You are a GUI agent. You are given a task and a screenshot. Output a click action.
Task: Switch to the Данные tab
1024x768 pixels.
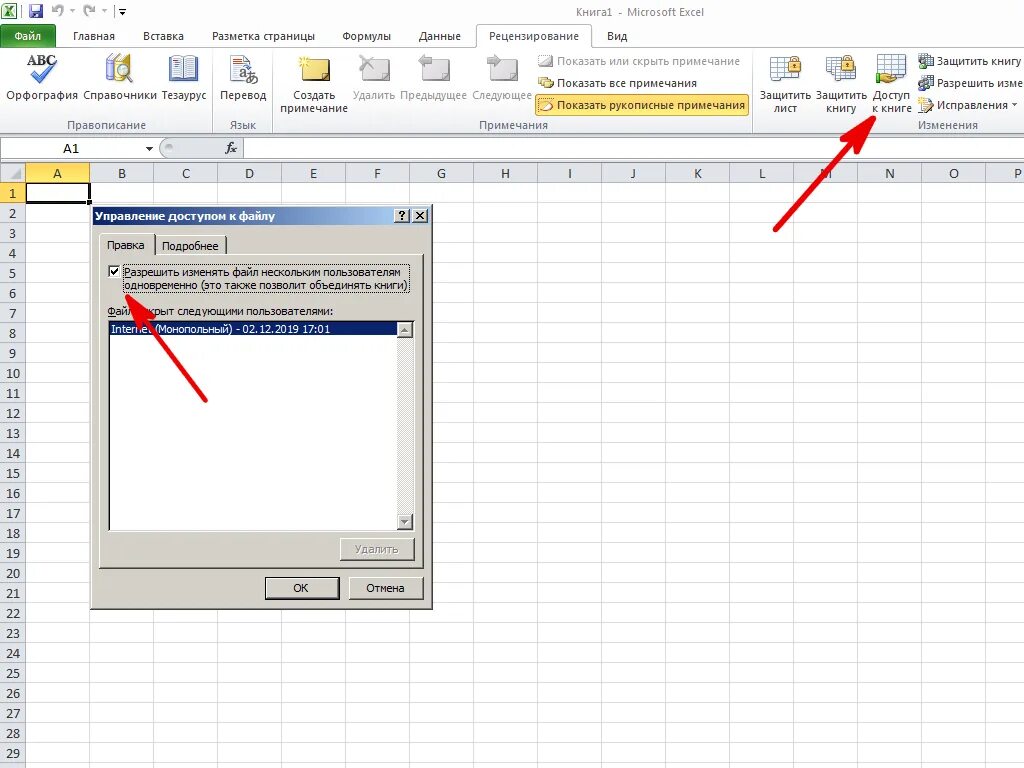[x=440, y=37]
